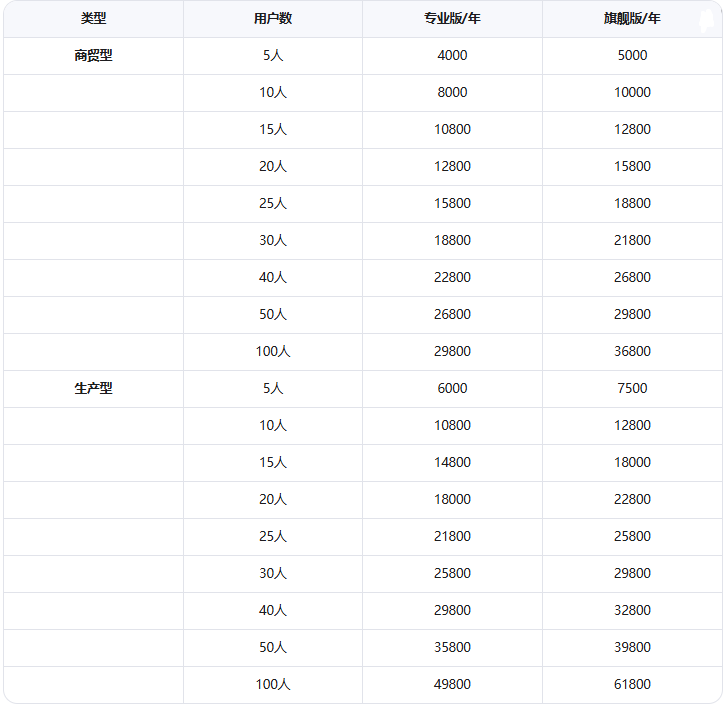This screenshot has width=725, height=704.
Task: Select the 6000 price cell
Action: tap(452, 388)
